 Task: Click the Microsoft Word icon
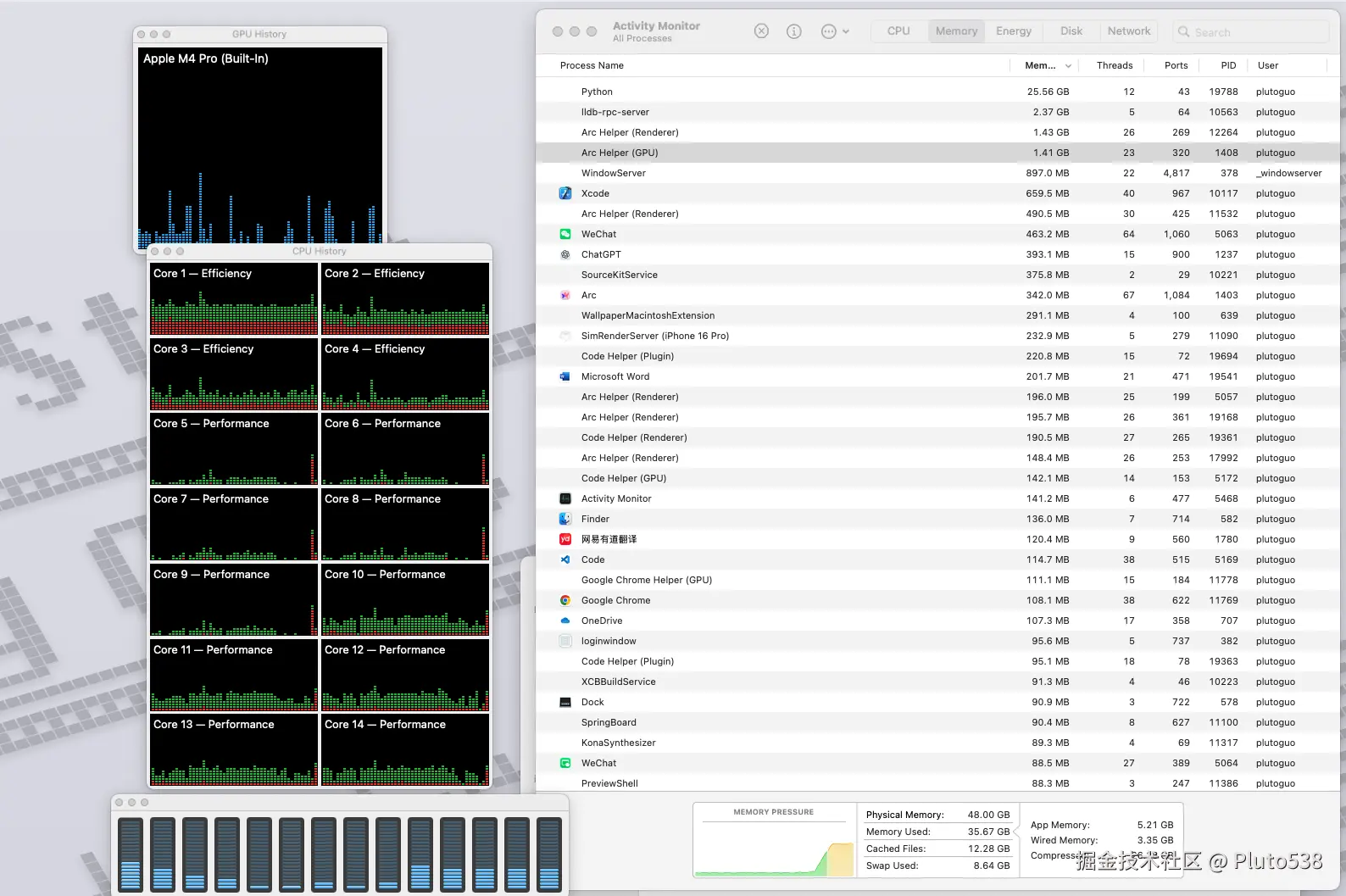tap(565, 376)
